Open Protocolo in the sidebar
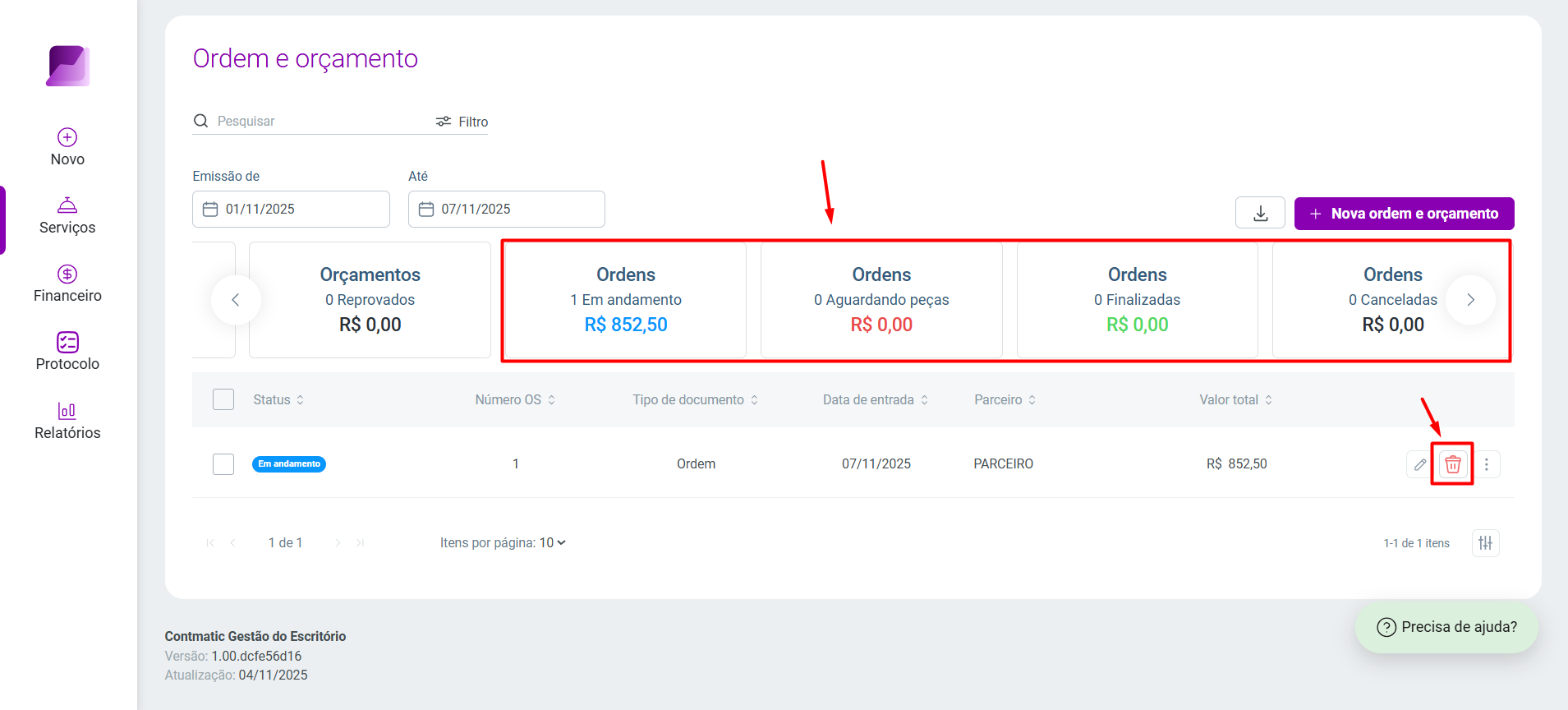This screenshot has width=1568, height=710. [x=67, y=352]
